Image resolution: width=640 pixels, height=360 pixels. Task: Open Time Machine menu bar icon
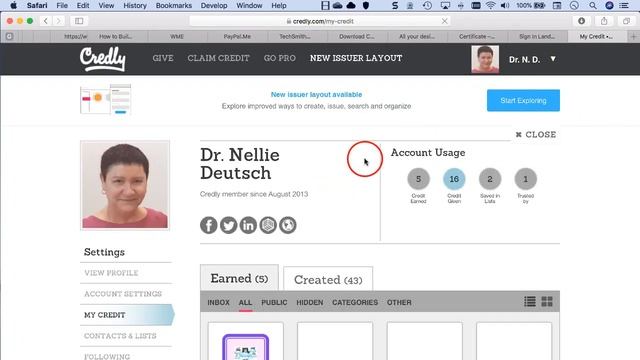427,5
